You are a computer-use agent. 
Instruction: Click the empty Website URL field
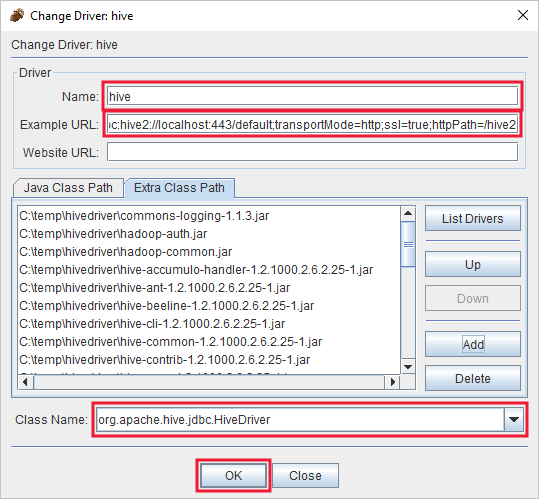(x=312, y=152)
